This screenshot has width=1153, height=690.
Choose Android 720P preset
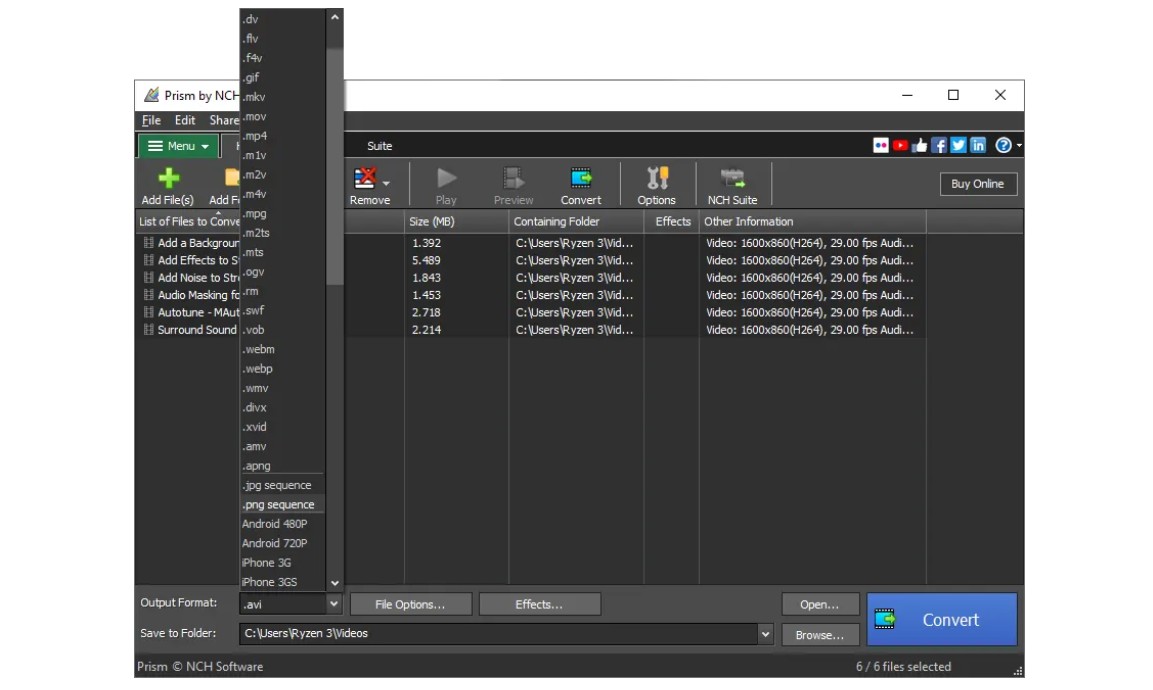click(282, 543)
